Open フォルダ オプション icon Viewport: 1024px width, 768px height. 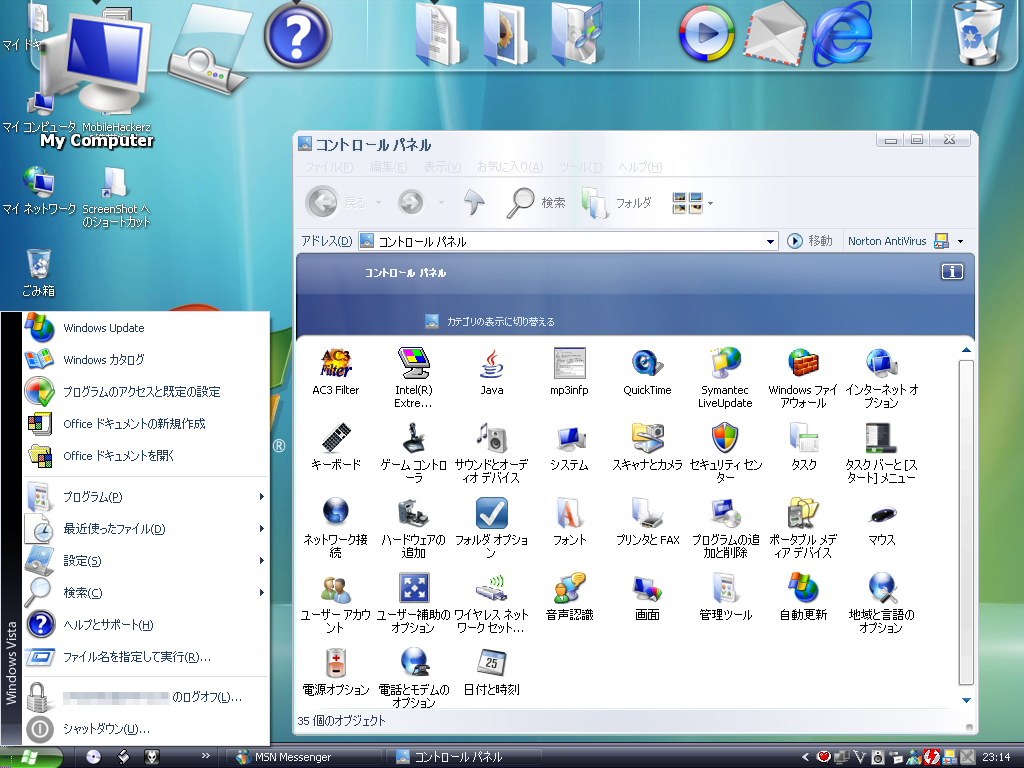click(x=491, y=513)
